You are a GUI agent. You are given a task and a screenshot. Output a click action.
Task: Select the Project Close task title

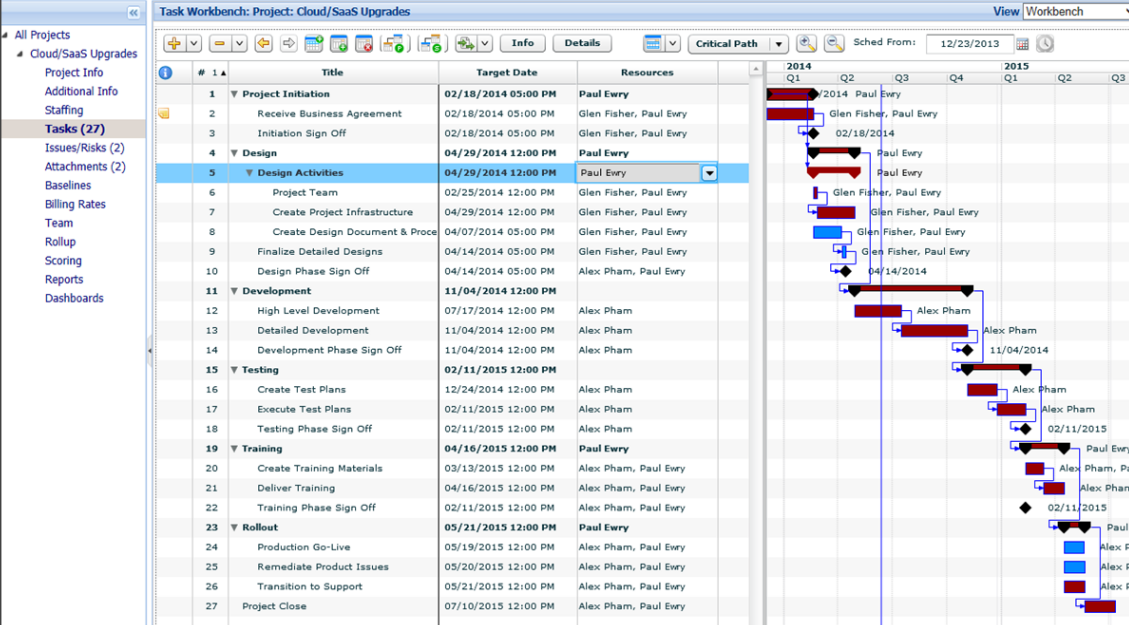click(x=274, y=606)
